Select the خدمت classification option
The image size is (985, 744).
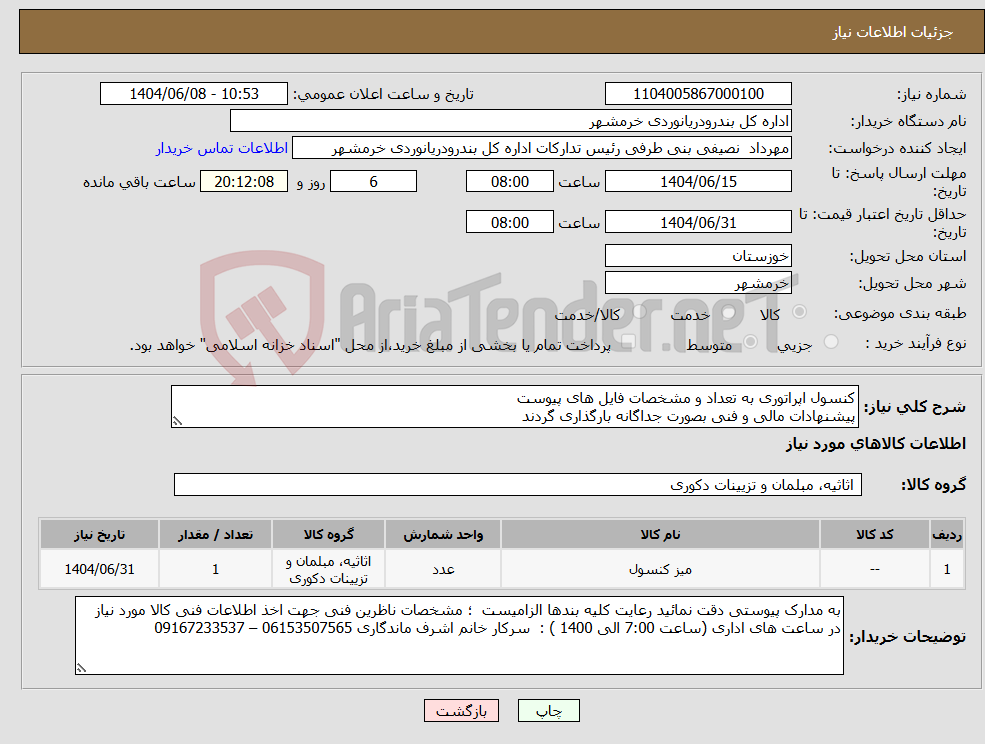tap(728, 312)
